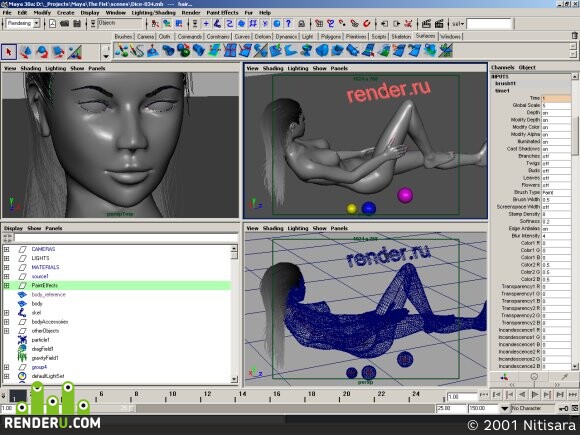This screenshot has width=580, height=435.
Task: Click the particle1 node icon
Action: (22, 340)
